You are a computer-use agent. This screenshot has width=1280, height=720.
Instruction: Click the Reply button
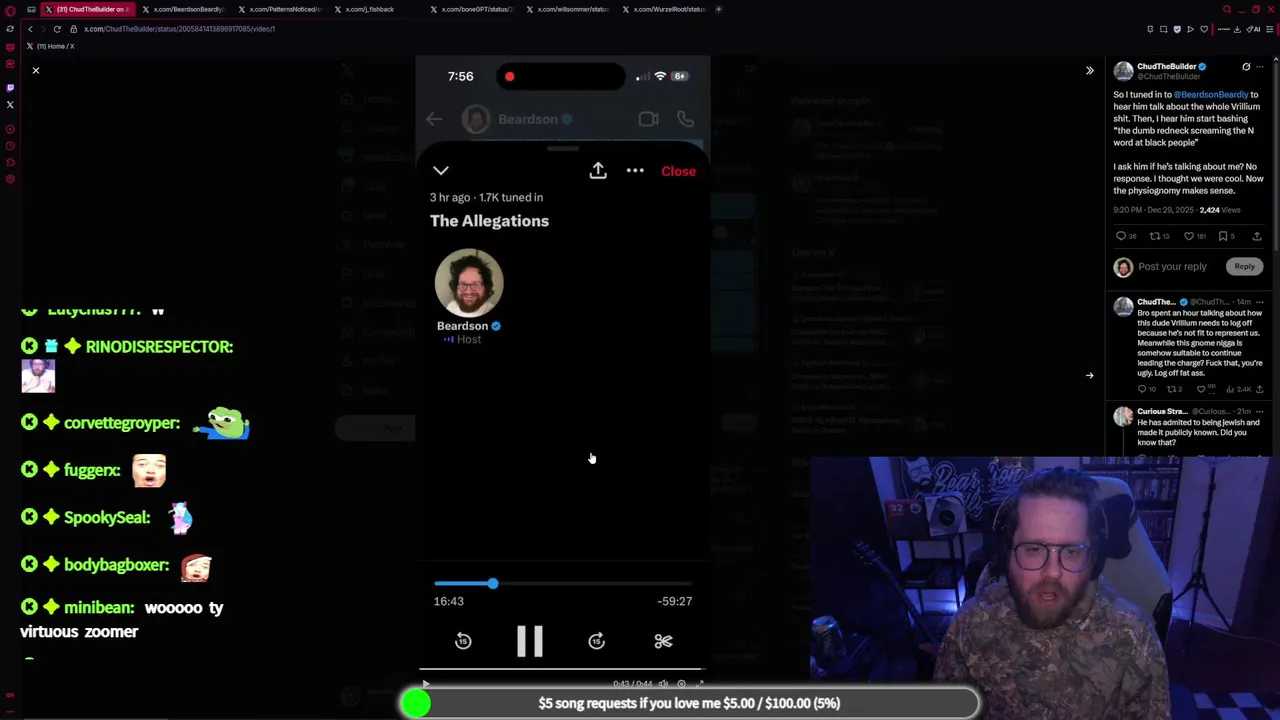coord(1244,267)
